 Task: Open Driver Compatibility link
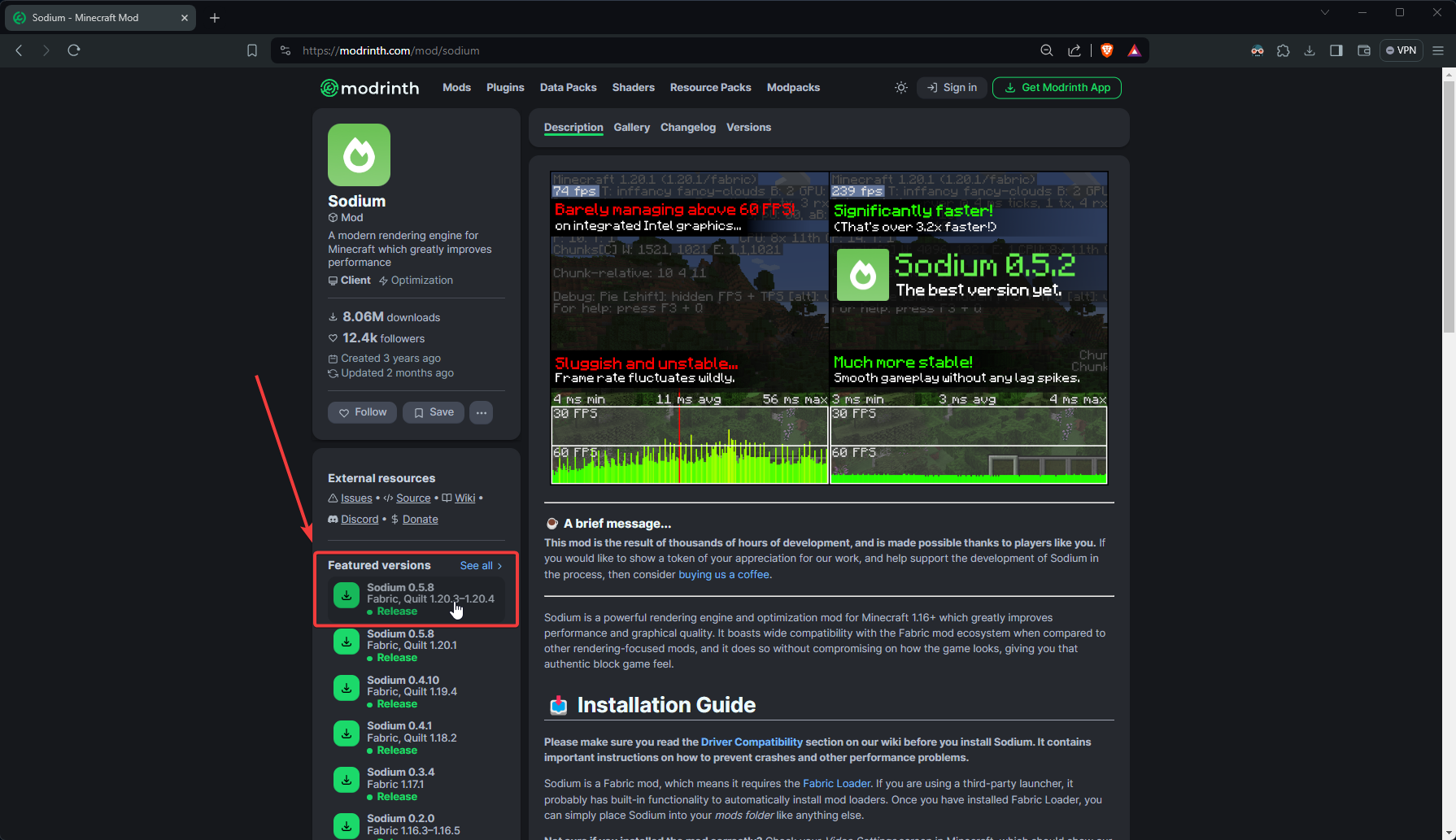752,742
